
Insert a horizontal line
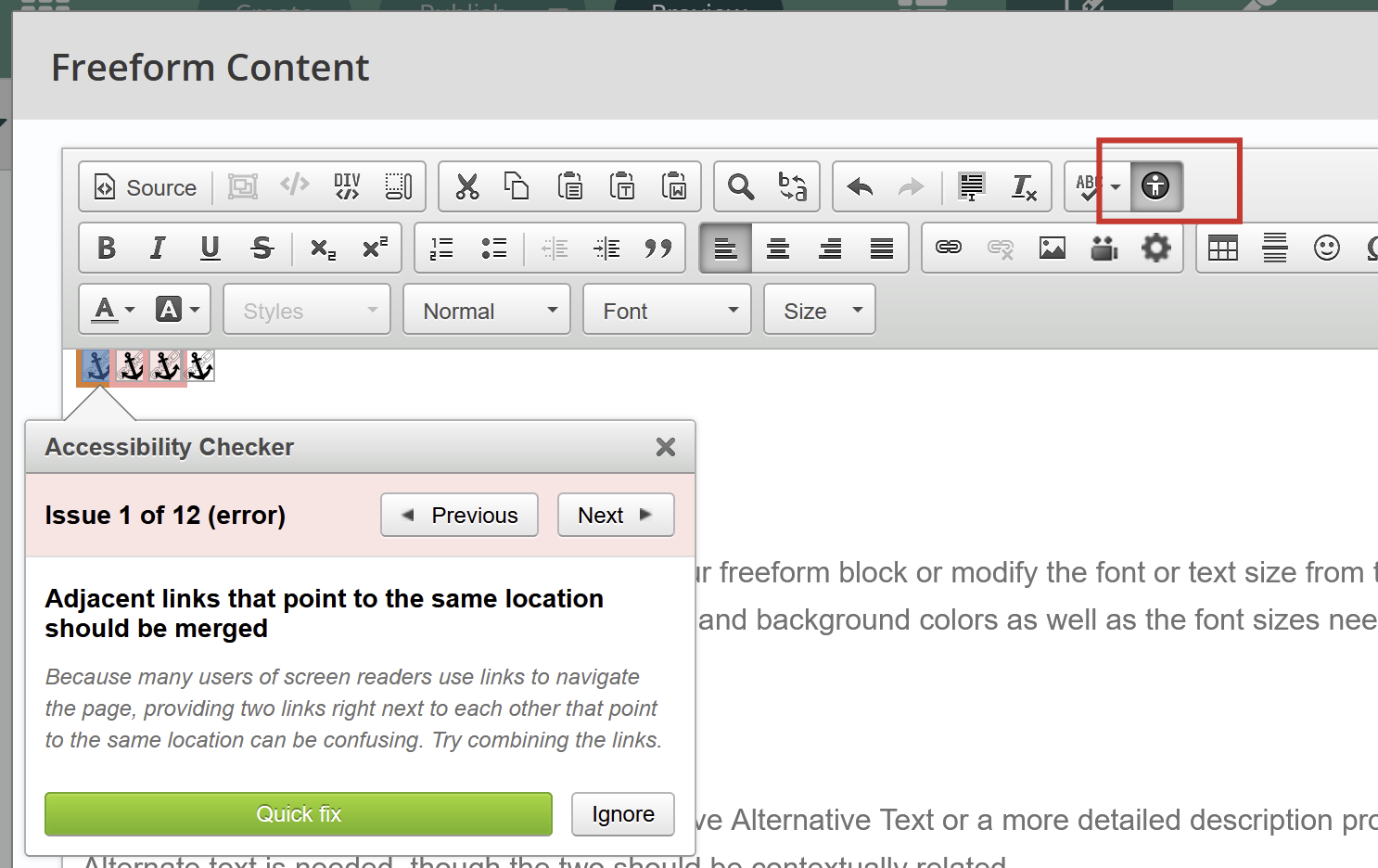click(x=1275, y=248)
